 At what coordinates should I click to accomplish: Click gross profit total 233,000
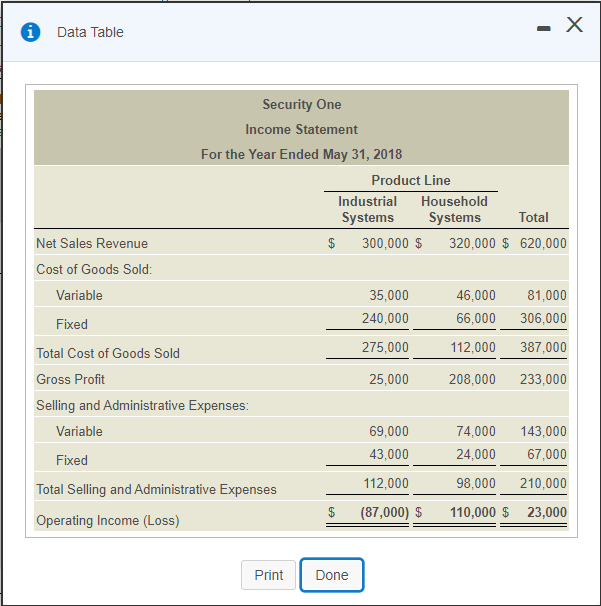[543, 379]
